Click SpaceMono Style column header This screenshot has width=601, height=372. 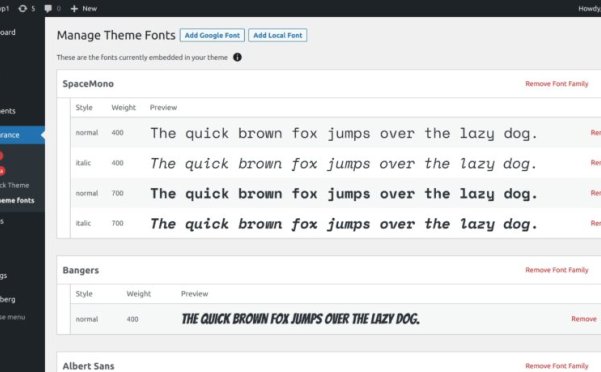click(84, 108)
